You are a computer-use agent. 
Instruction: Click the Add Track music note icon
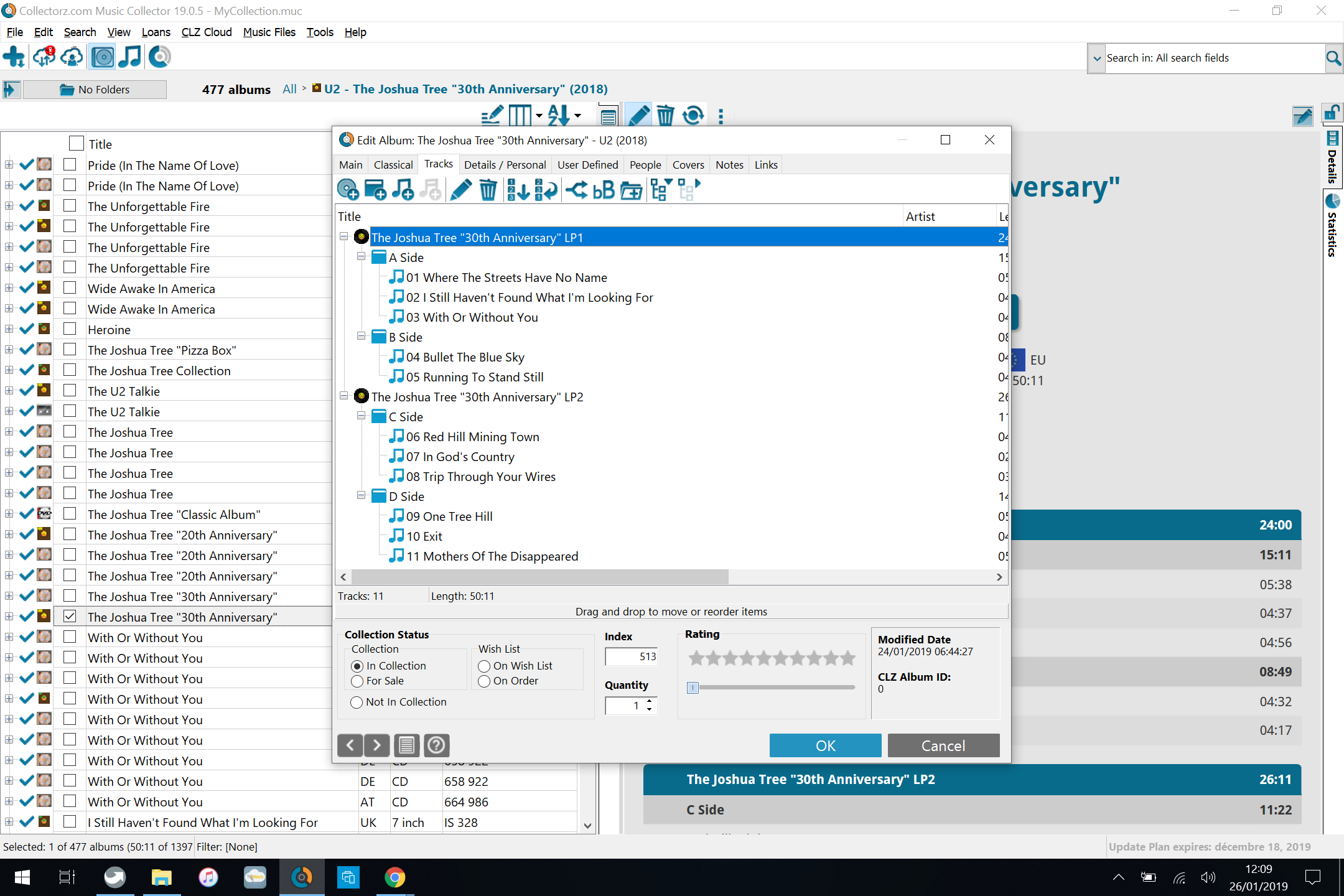pyautogui.click(x=403, y=190)
